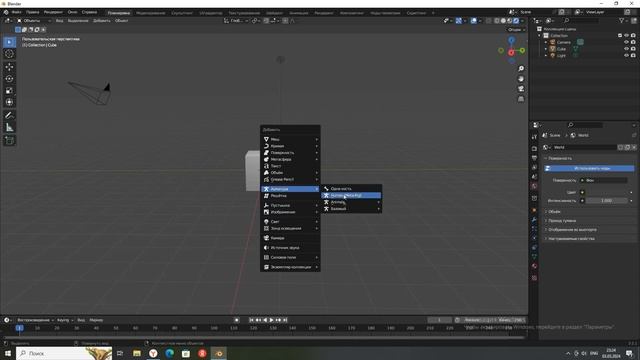Activate the Select Box tool
Screen dimensions: 640x360
point(9,42)
